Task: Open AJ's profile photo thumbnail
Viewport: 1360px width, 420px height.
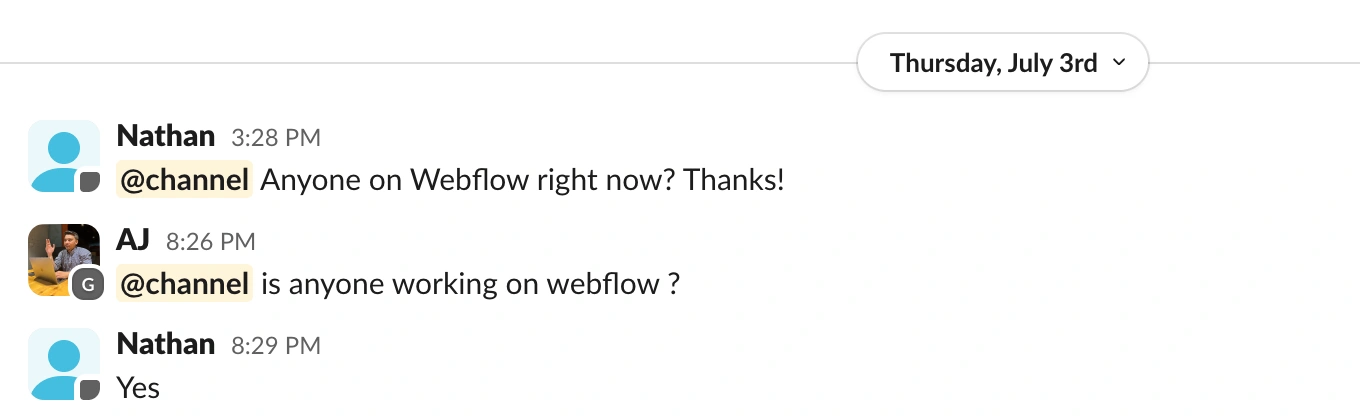Action: (x=64, y=260)
